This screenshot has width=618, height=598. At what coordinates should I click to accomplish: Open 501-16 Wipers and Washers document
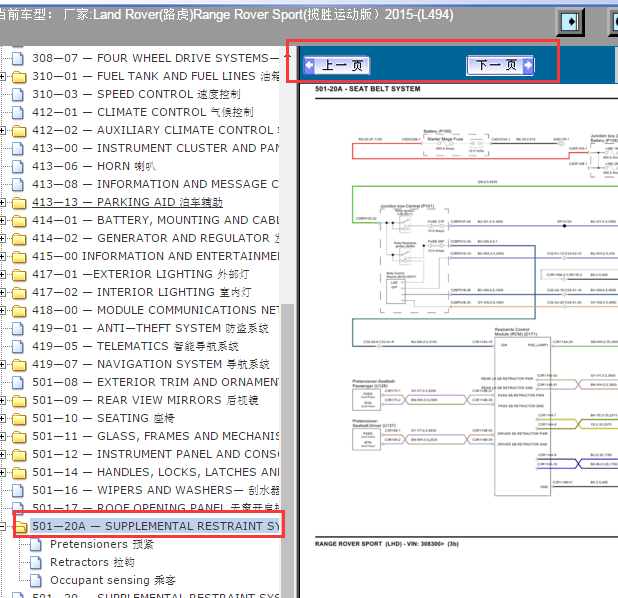(x=155, y=490)
